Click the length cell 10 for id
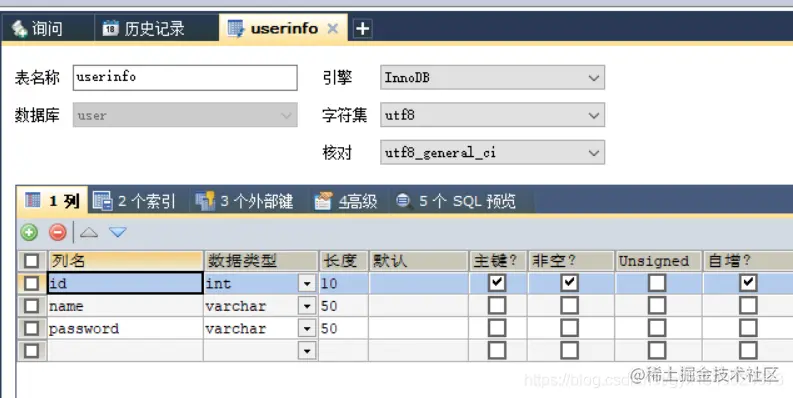This screenshot has height=398, width=793. (x=343, y=283)
